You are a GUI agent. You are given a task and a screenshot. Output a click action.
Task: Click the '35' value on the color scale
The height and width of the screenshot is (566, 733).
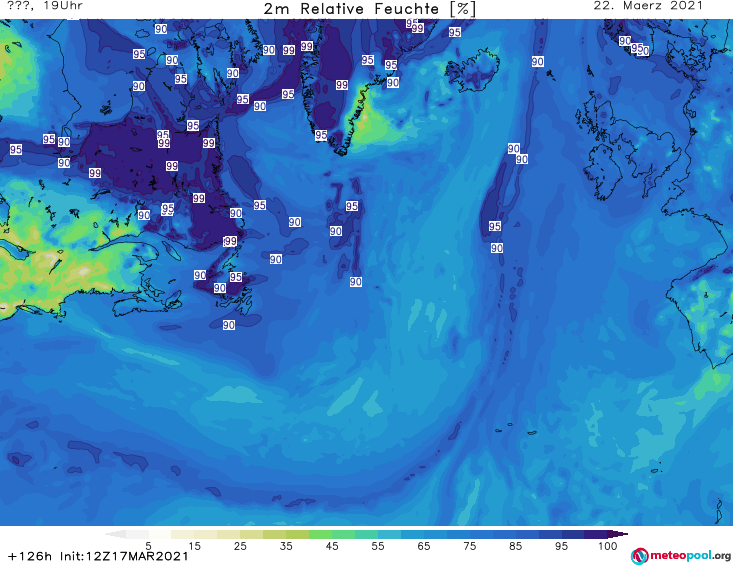pos(286,545)
